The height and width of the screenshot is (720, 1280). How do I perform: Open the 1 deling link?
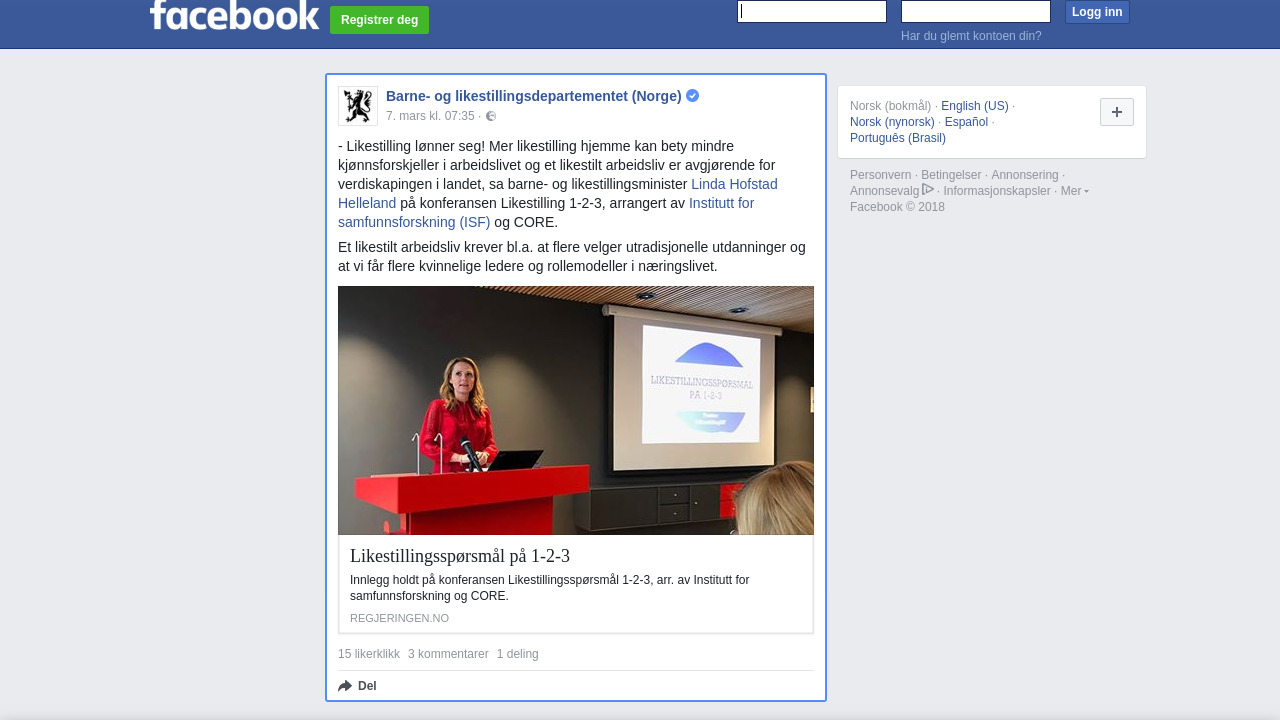518,654
